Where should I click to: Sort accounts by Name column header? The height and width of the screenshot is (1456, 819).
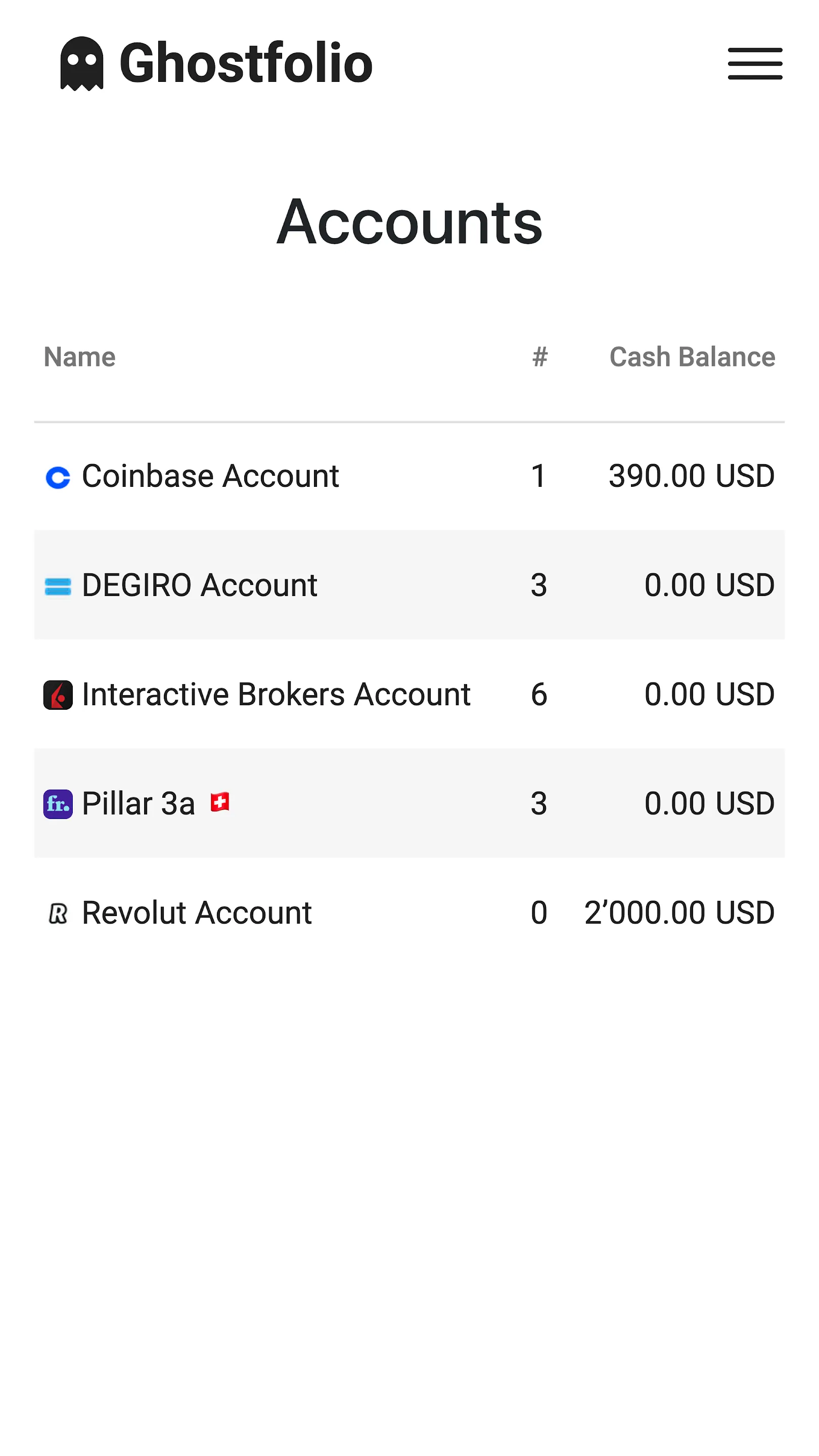point(80,356)
